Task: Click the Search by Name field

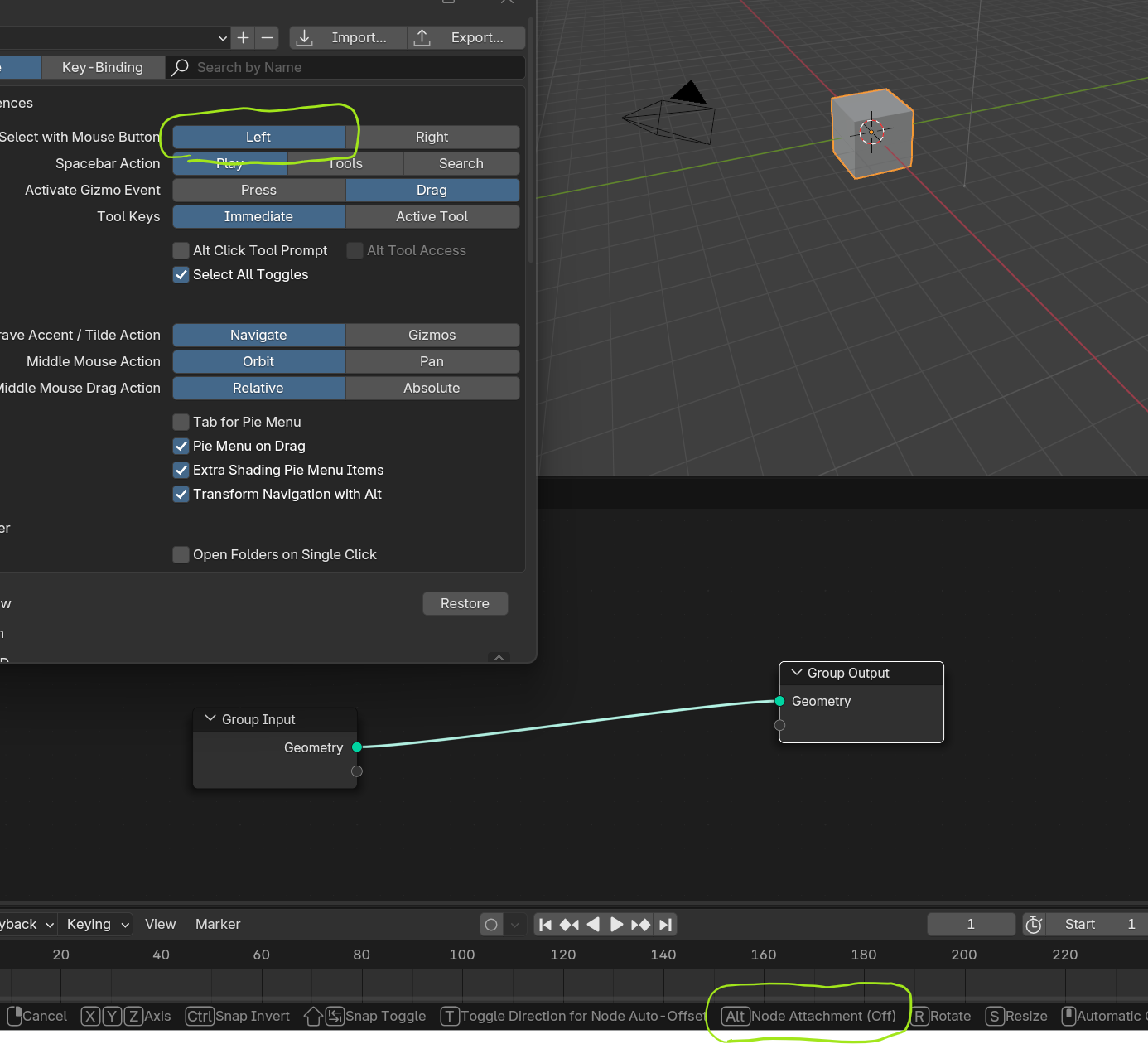Action: (346, 67)
